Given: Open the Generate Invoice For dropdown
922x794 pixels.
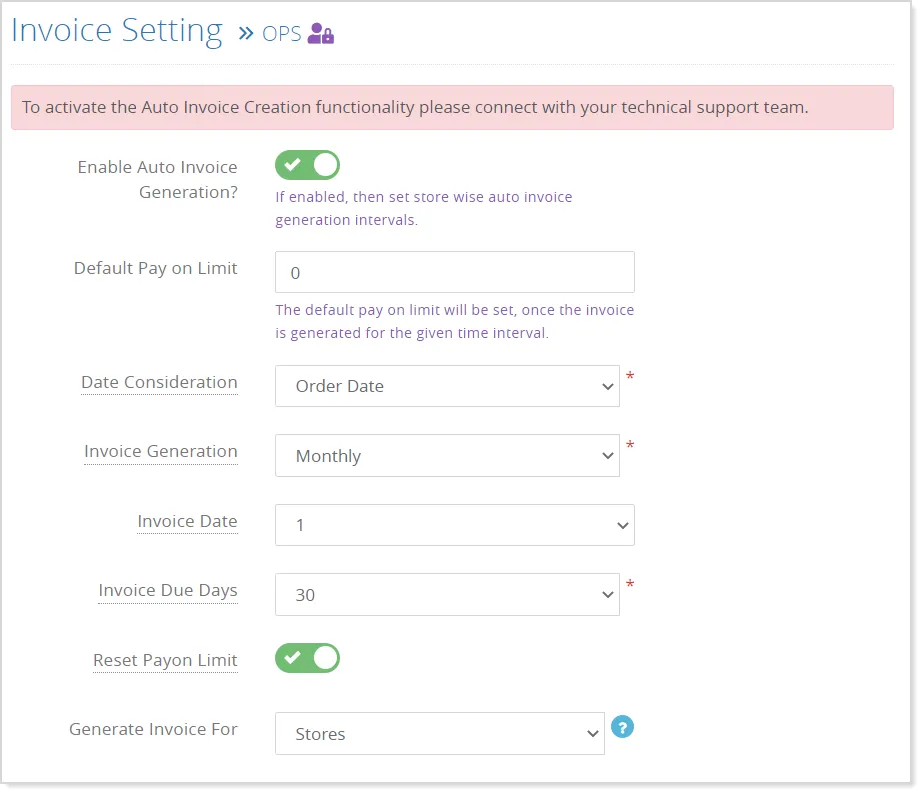Looking at the screenshot, I should [439, 733].
